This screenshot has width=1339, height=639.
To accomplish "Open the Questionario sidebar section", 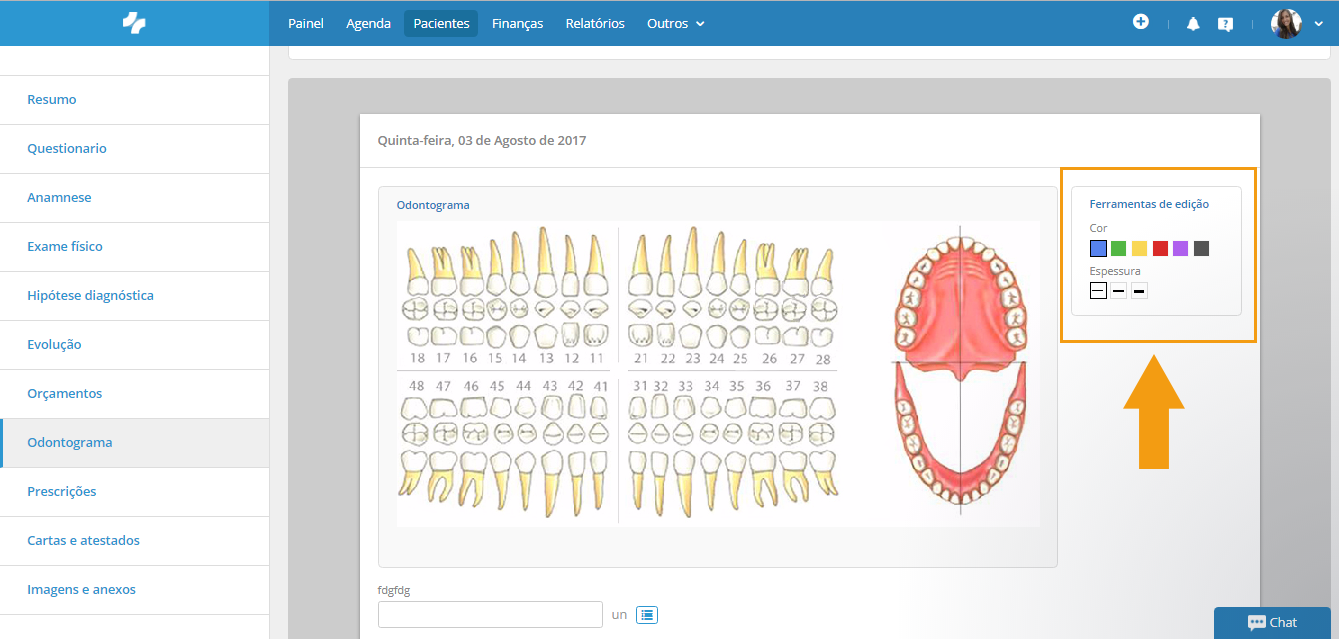I will 134,149.
